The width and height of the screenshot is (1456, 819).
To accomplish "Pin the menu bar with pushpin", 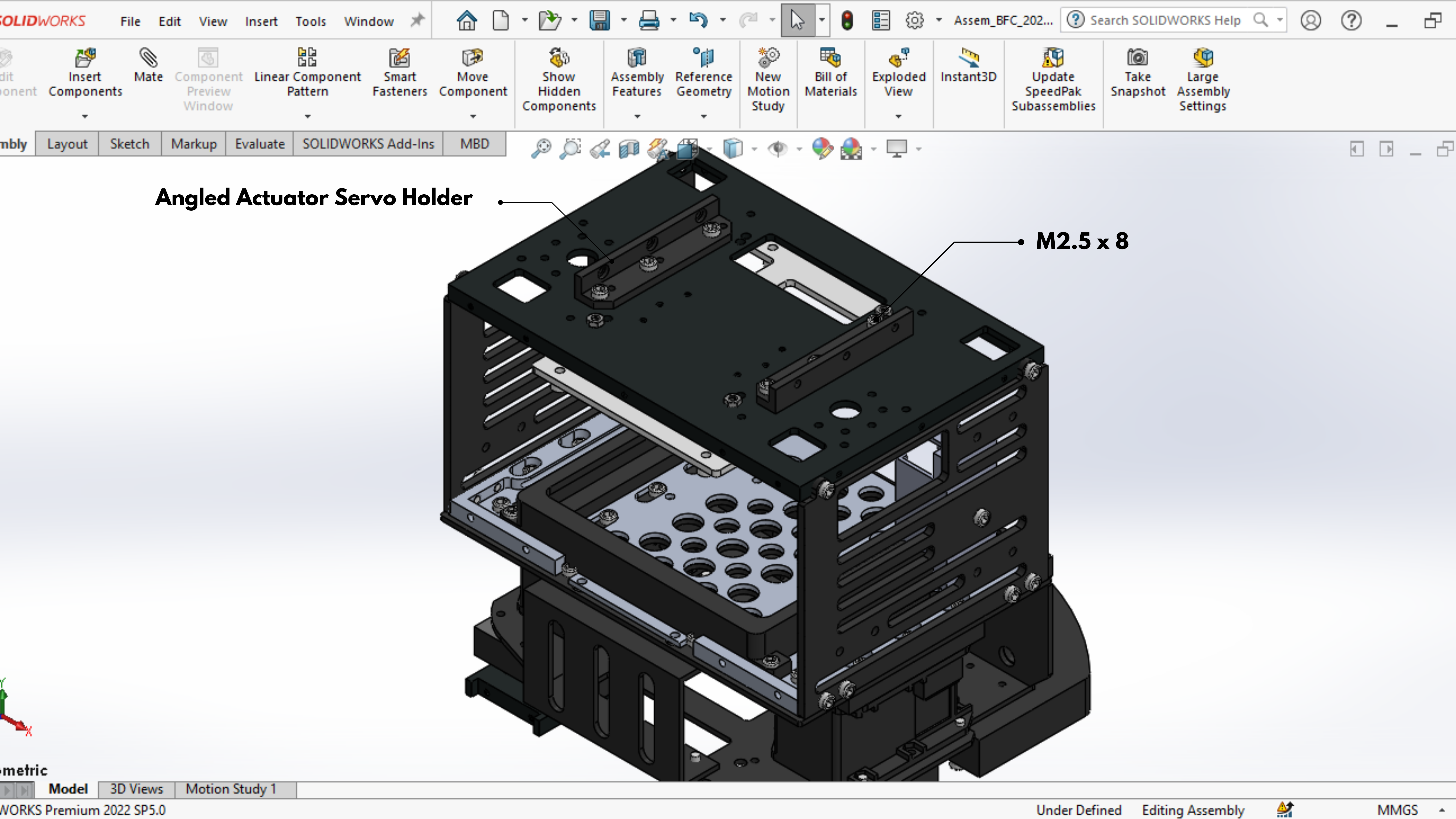I will [x=417, y=21].
